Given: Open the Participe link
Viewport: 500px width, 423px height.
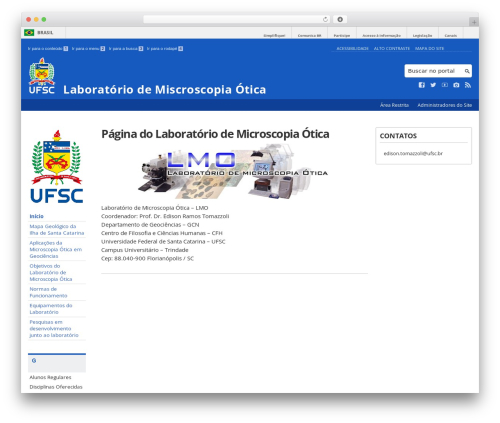Looking at the screenshot, I should (342, 35).
